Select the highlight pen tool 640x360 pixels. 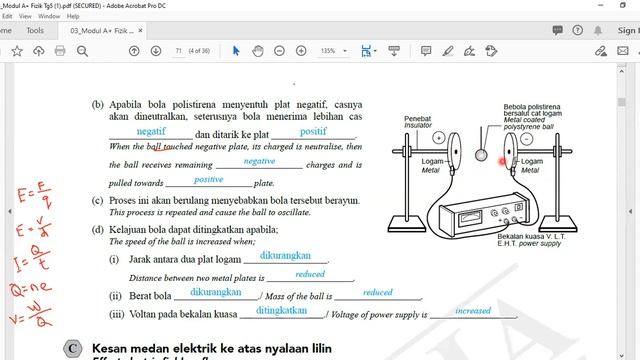pos(448,51)
